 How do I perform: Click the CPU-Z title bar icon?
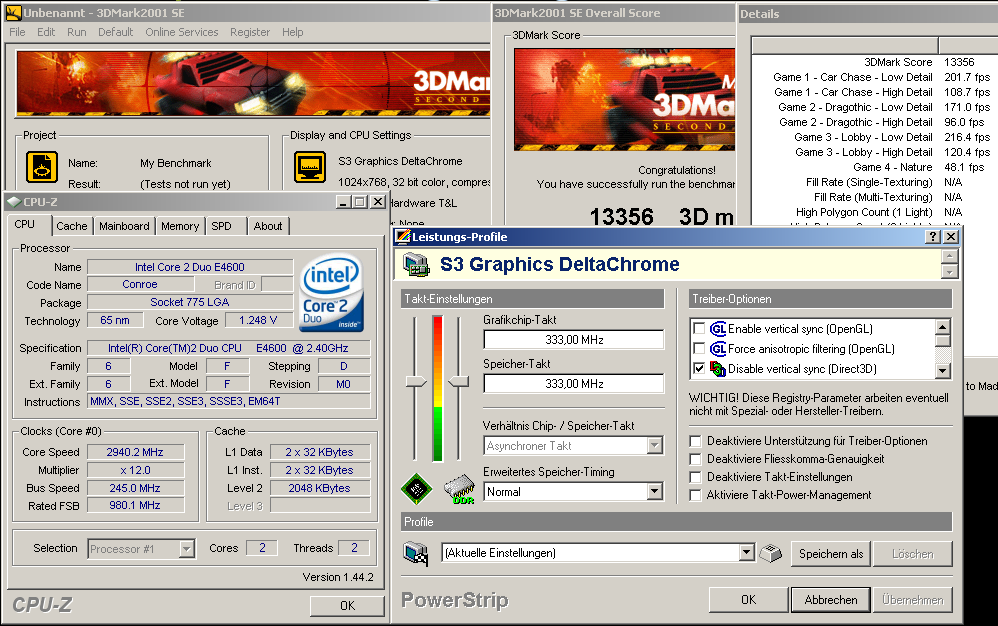pos(13,202)
